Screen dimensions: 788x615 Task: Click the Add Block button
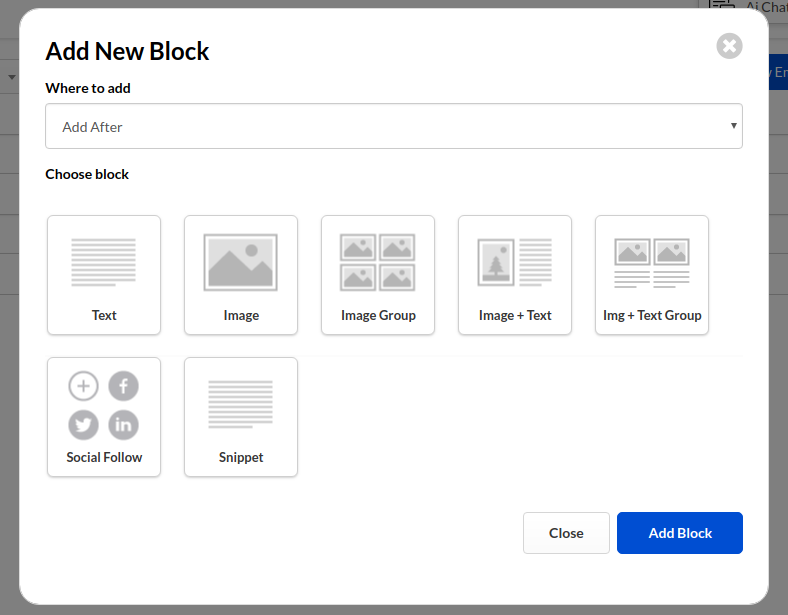(680, 533)
